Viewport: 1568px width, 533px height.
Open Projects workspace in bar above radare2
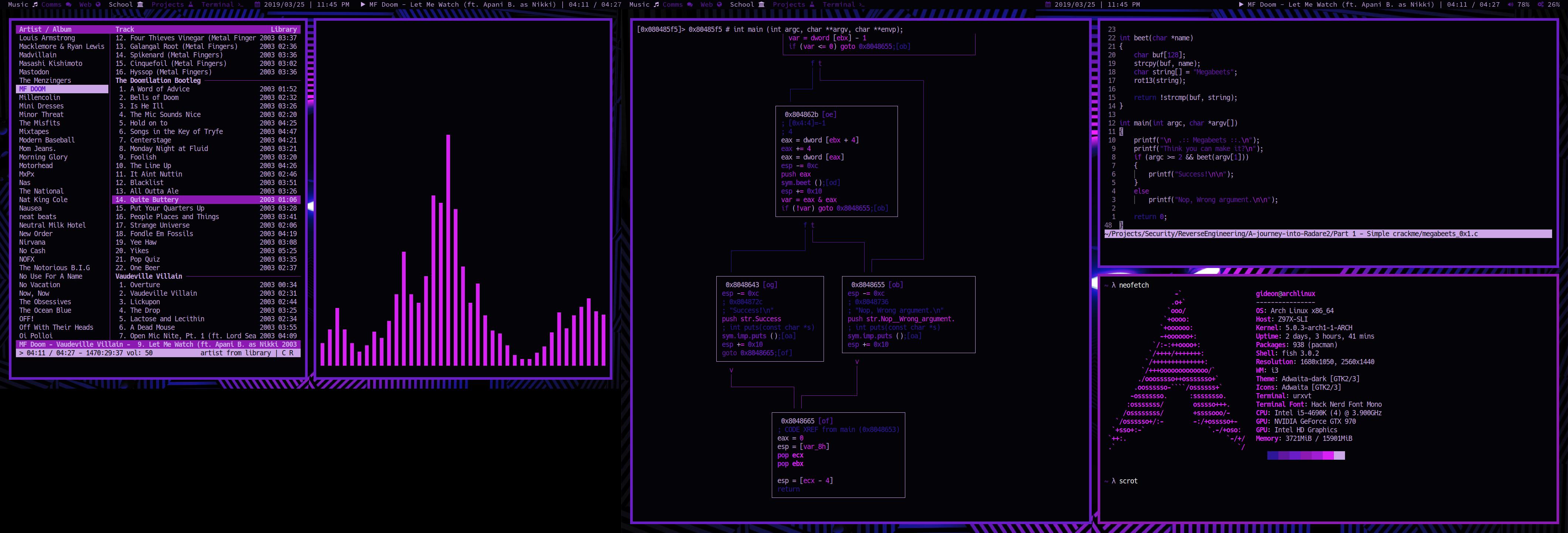[x=794, y=4]
